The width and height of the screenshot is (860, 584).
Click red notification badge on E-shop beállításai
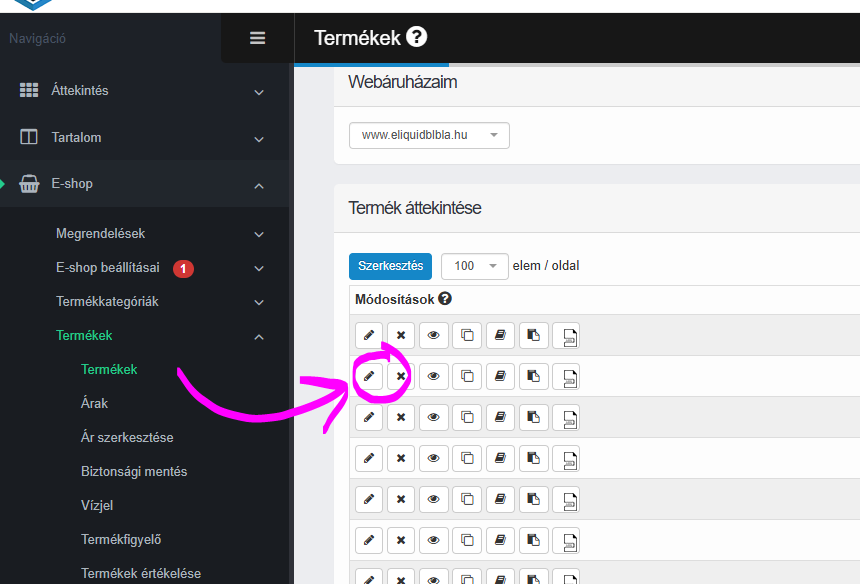[x=183, y=269]
